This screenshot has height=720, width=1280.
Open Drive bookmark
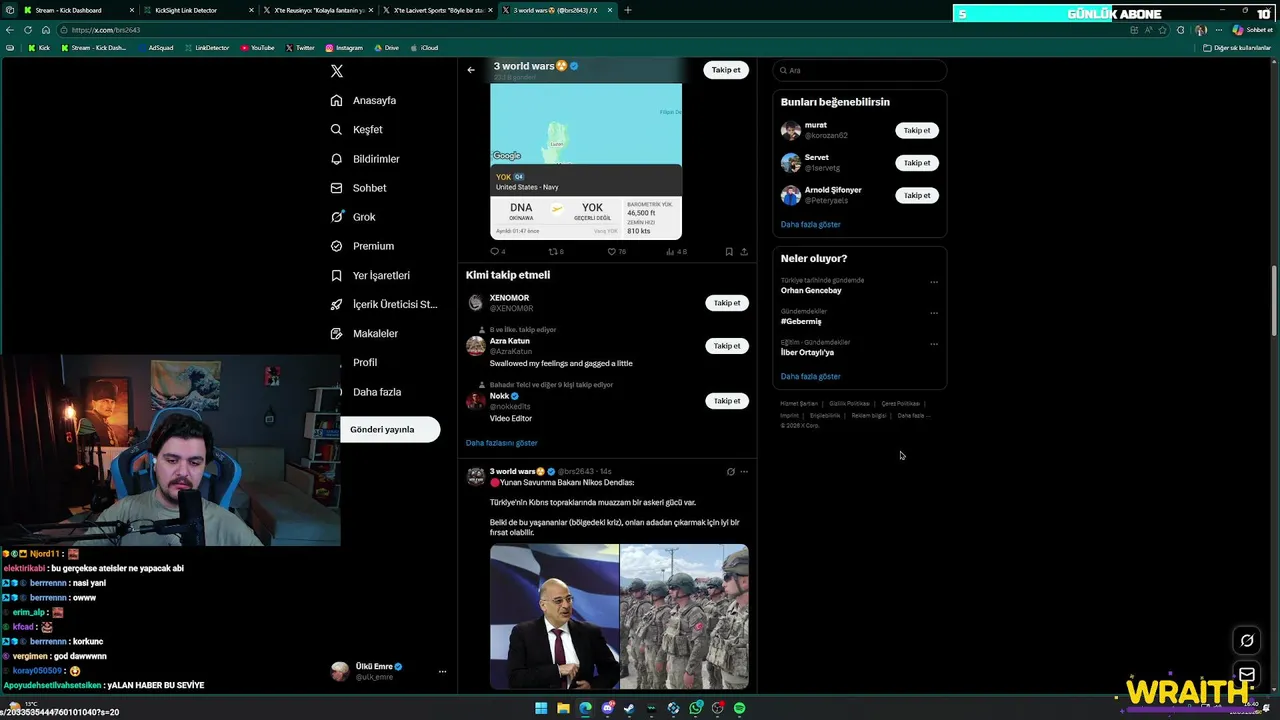coord(386,48)
